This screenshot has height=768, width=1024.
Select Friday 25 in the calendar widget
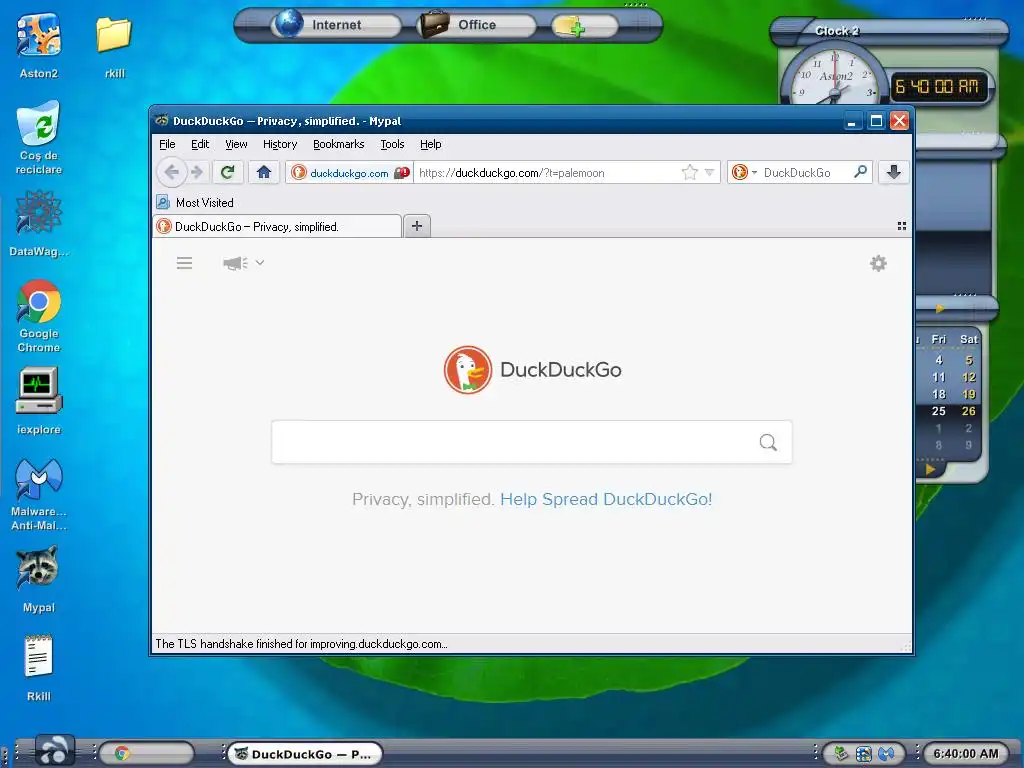click(938, 411)
